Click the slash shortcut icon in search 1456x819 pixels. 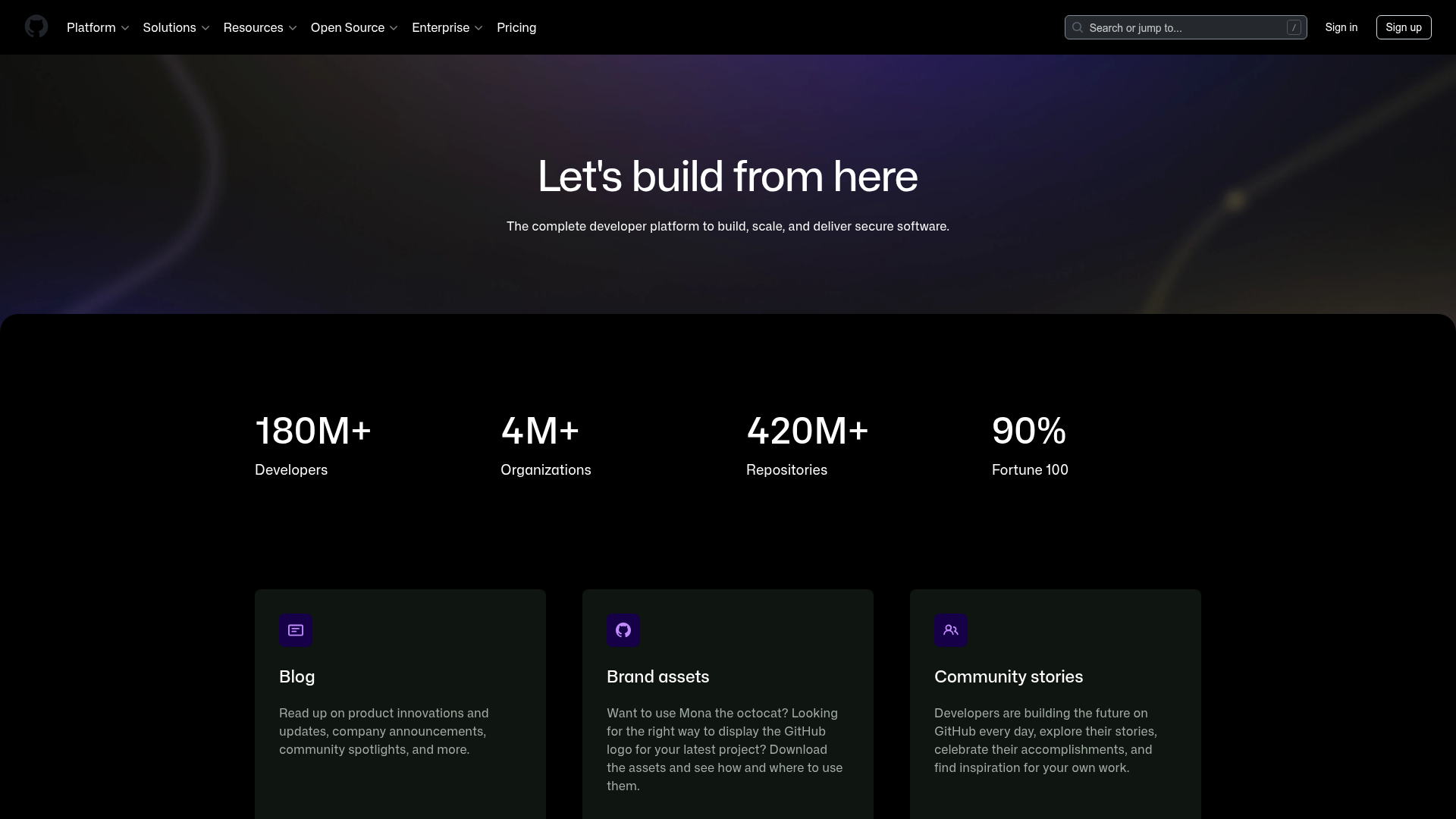1294,27
